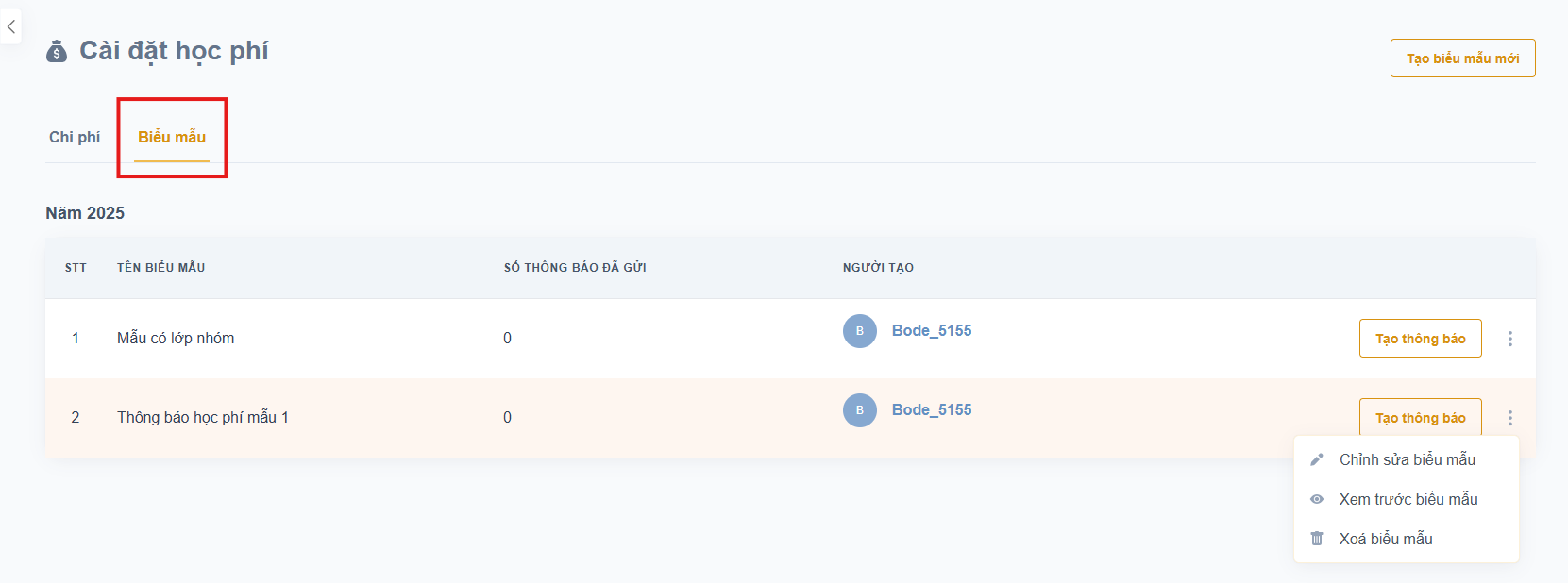Toggle the three-dot menu for Thông báo học phí mẫu 1
The height and width of the screenshot is (583, 1568).
[x=1509, y=418]
